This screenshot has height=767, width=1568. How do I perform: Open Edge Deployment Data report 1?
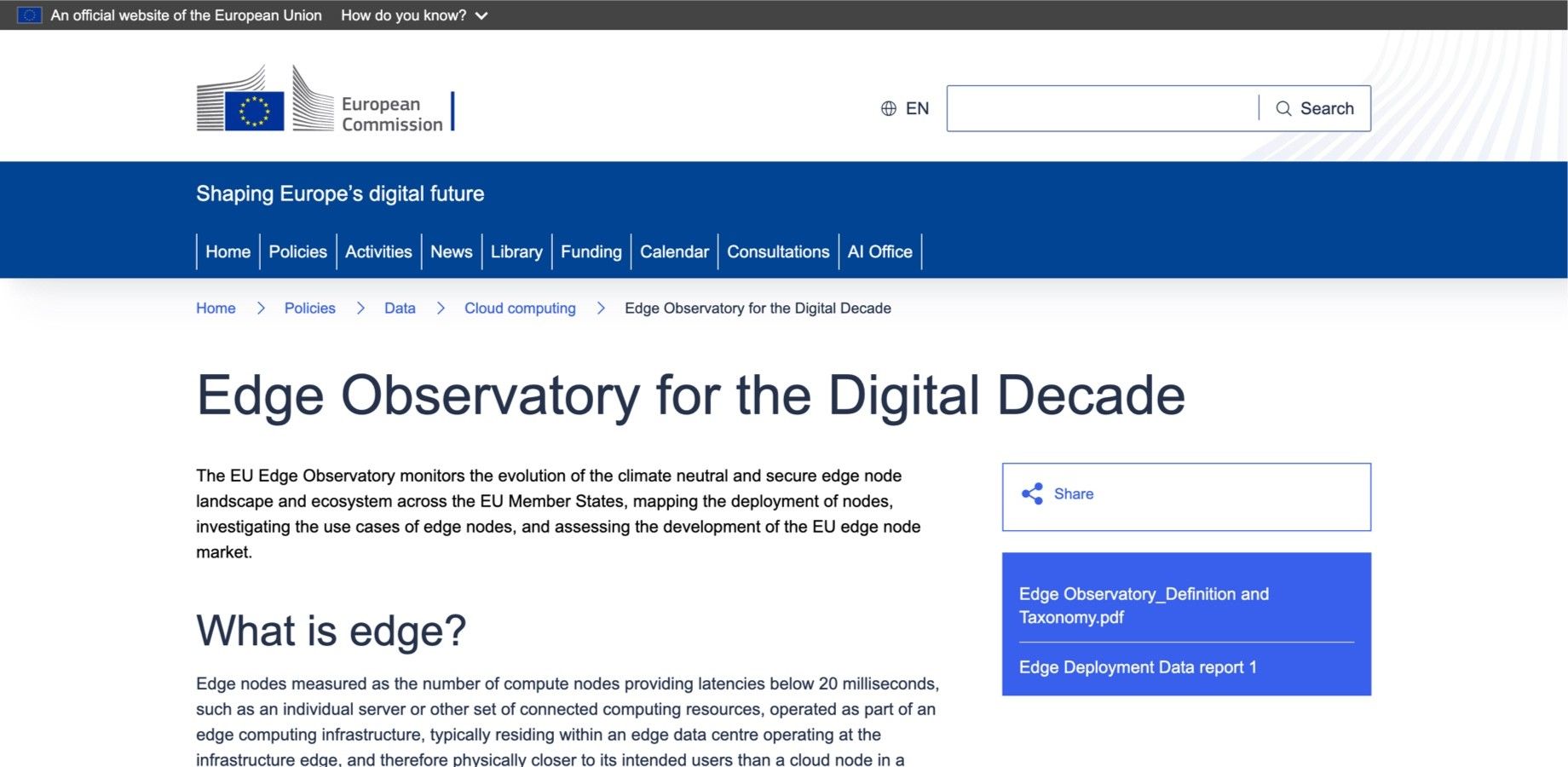(1138, 667)
